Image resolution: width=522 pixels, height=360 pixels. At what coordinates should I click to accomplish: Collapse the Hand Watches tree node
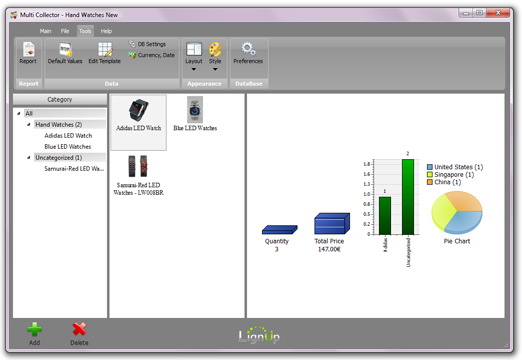pyautogui.click(x=29, y=124)
